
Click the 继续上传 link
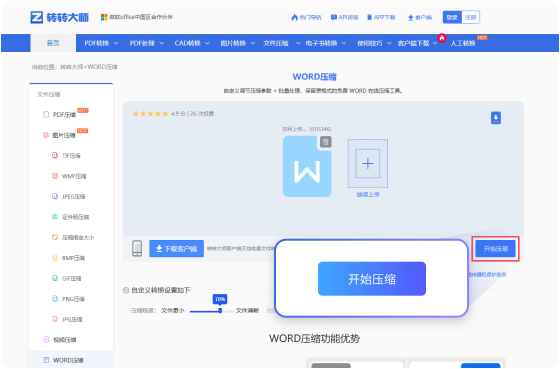tap(368, 194)
